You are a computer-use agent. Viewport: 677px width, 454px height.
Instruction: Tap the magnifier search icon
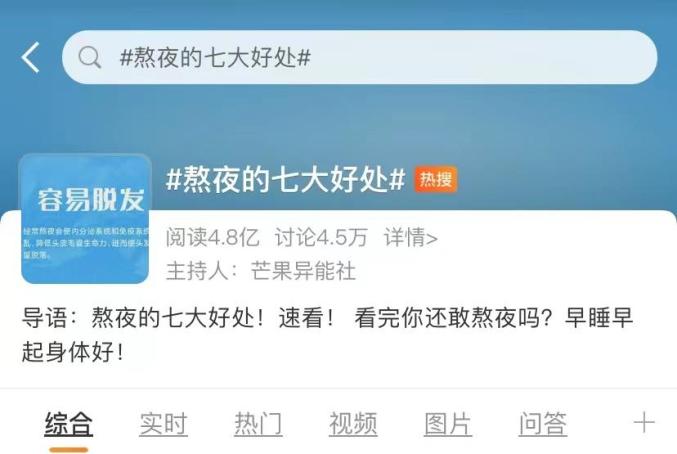click(x=89, y=57)
